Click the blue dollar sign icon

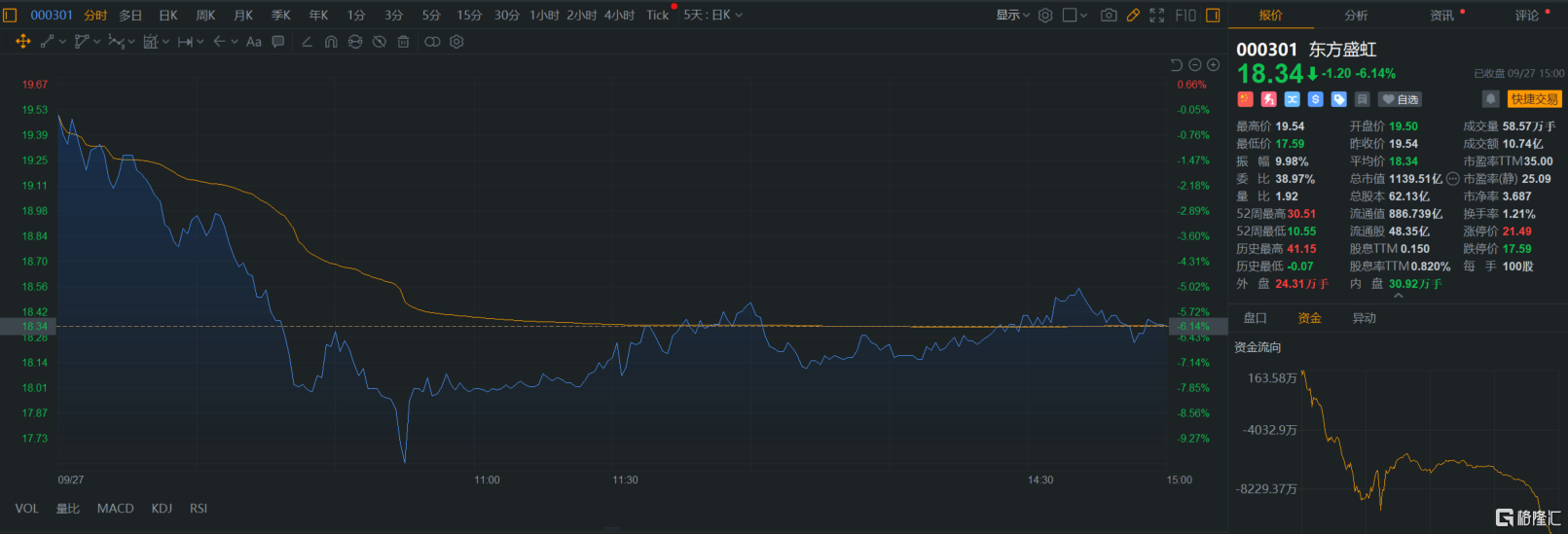(1315, 99)
